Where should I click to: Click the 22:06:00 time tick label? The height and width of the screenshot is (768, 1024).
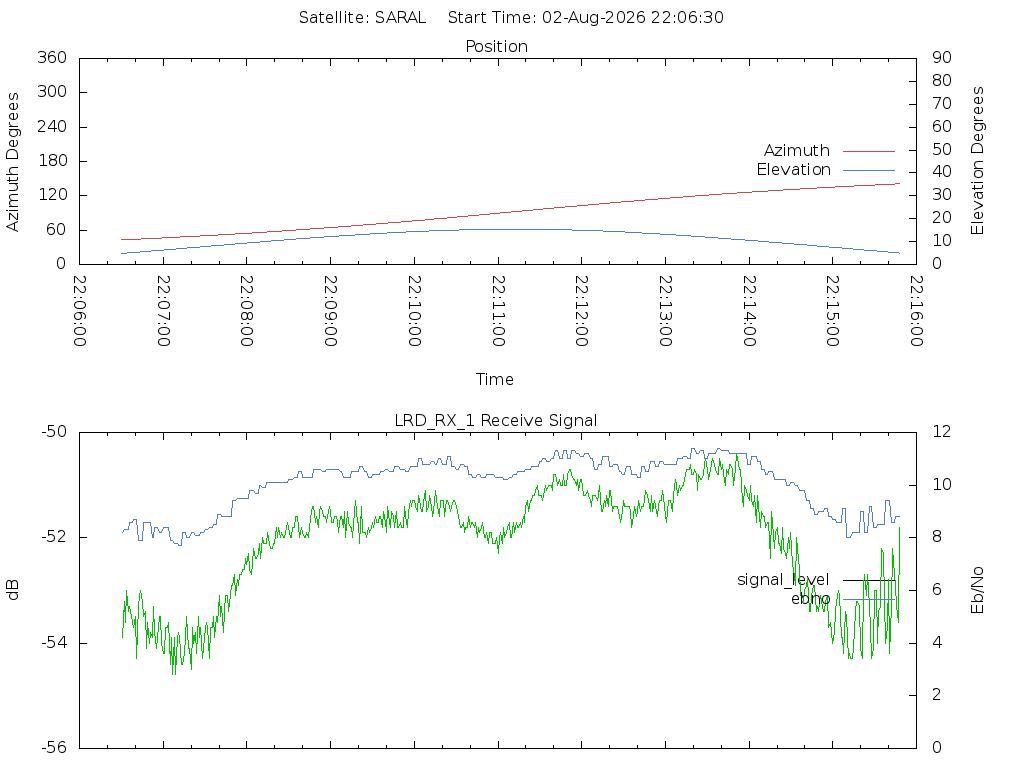(80, 311)
